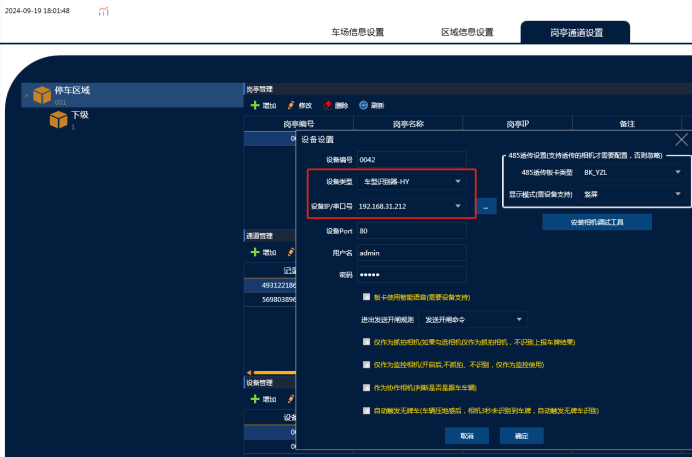Click the 修改 pencil icon in 岗亭管理

point(291,105)
